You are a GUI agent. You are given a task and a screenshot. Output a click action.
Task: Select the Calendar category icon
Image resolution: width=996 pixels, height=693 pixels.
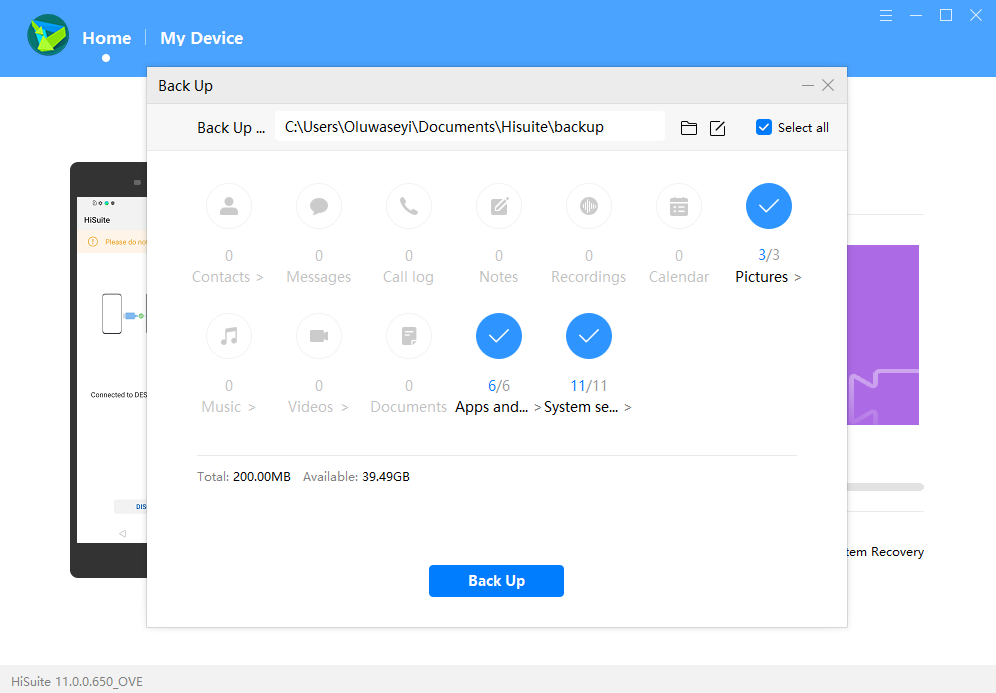pos(678,206)
